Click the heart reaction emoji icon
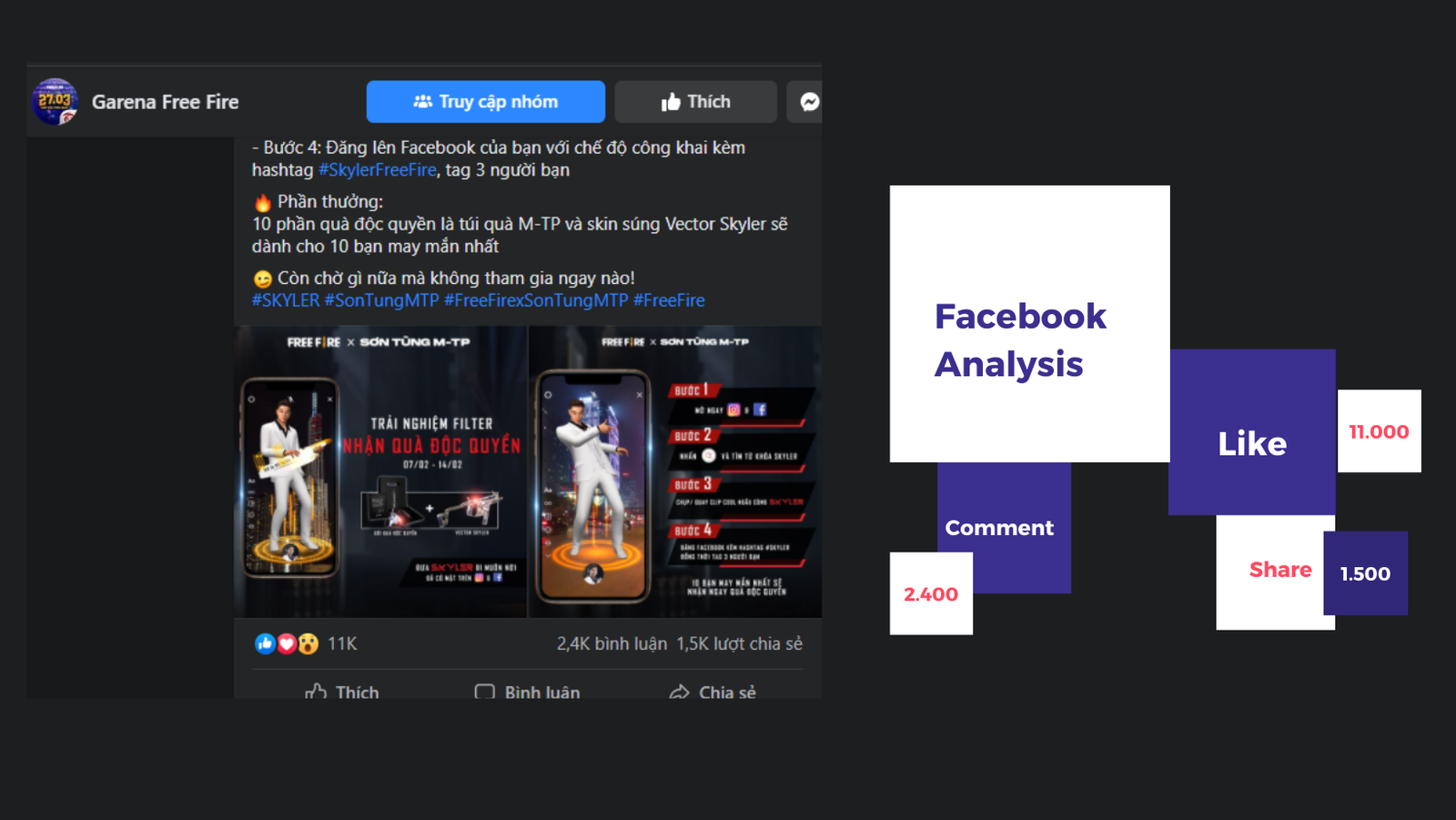 click(287, 643)
